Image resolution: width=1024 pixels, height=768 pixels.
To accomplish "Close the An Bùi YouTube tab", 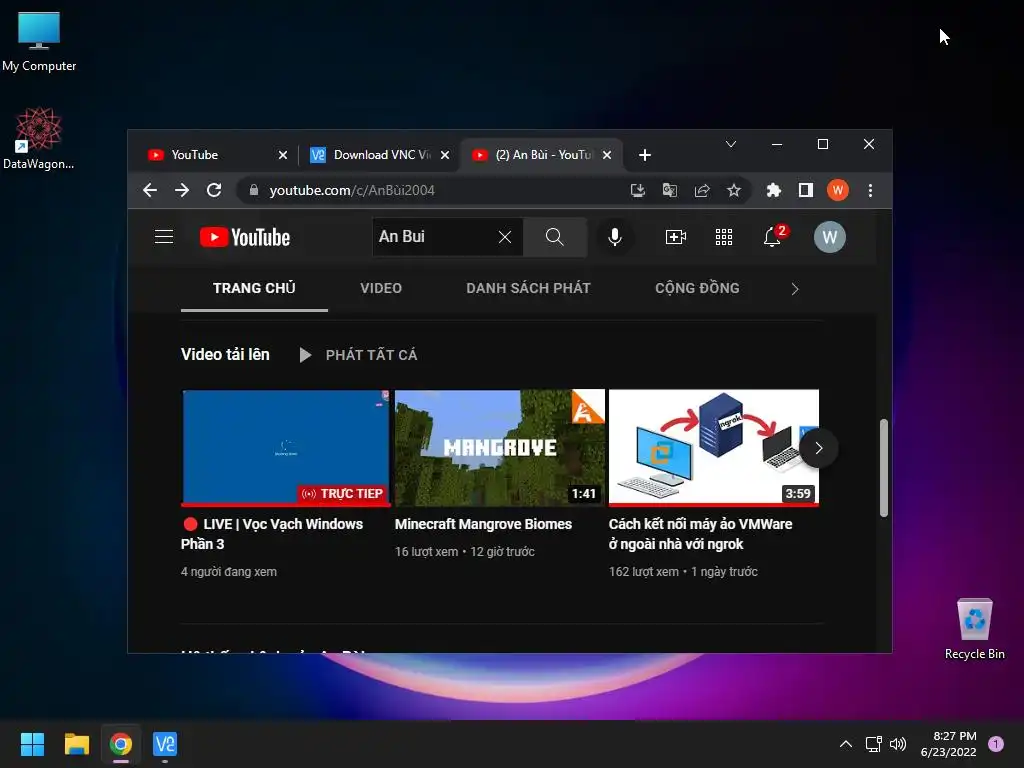I will coord(607,155).
